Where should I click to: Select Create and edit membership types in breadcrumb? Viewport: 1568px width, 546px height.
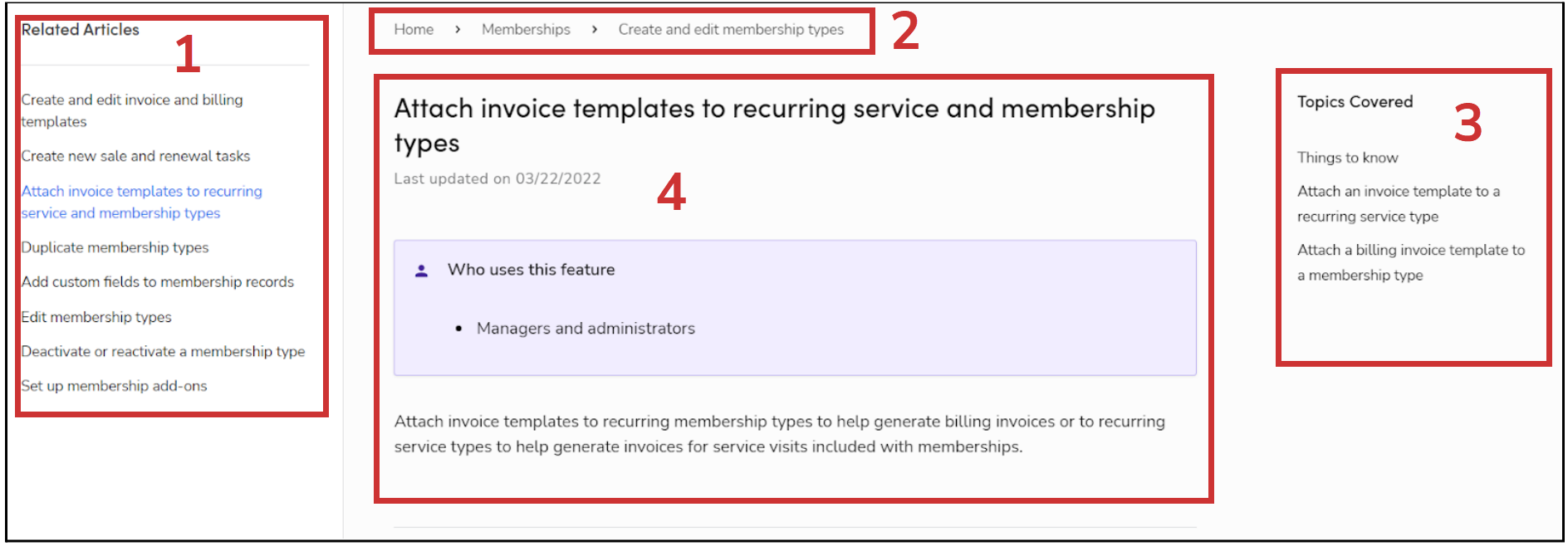point(730,28)
